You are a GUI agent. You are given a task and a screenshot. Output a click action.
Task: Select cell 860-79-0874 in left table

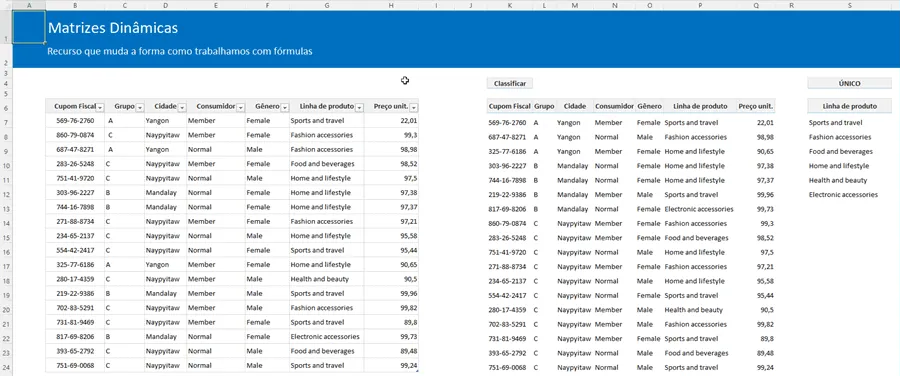[75, 135]
